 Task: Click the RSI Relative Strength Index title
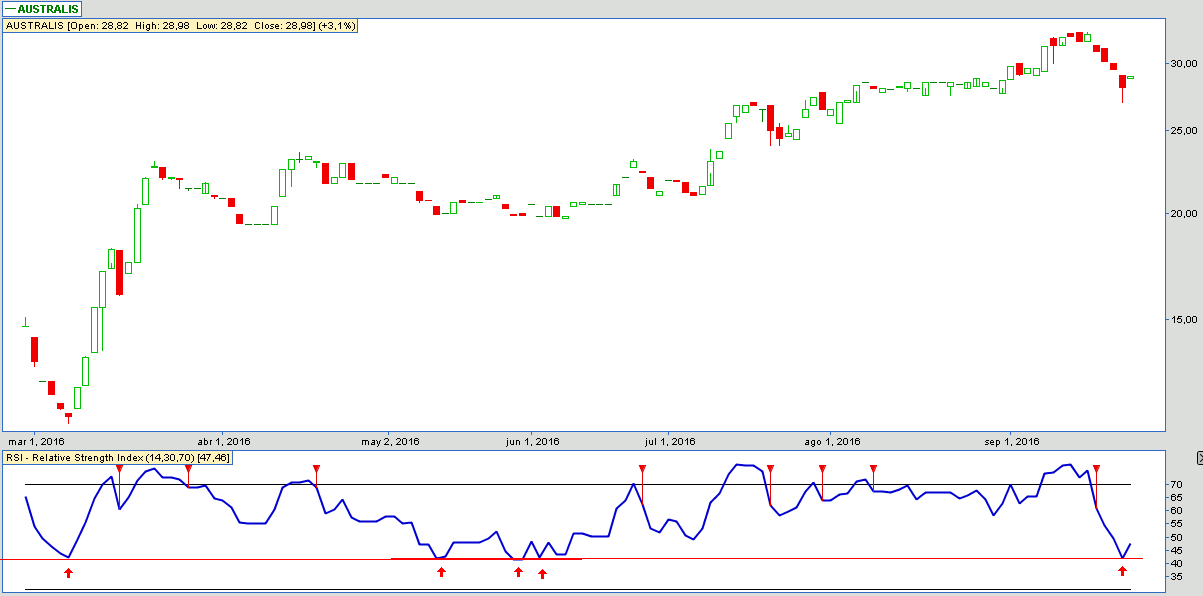click(x=118, y=458)
